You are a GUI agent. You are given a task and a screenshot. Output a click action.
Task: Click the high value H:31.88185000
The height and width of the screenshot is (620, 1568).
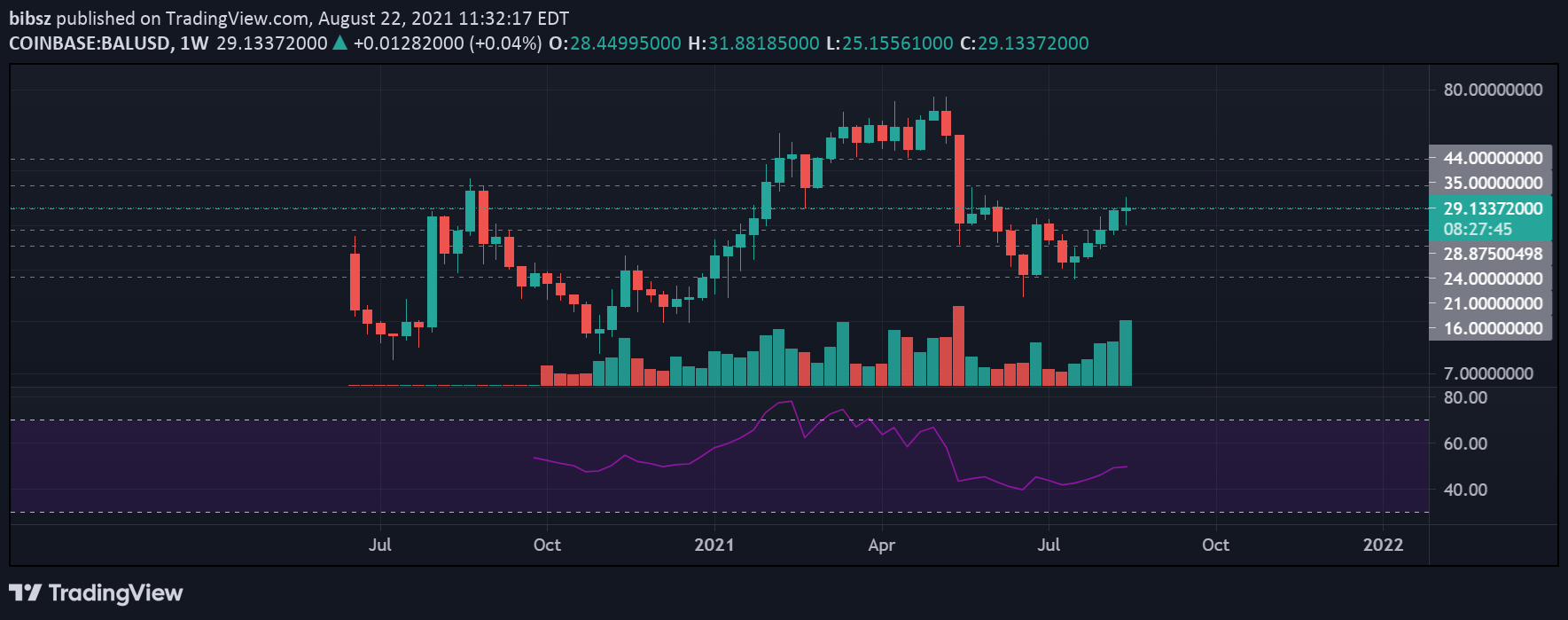753,43
